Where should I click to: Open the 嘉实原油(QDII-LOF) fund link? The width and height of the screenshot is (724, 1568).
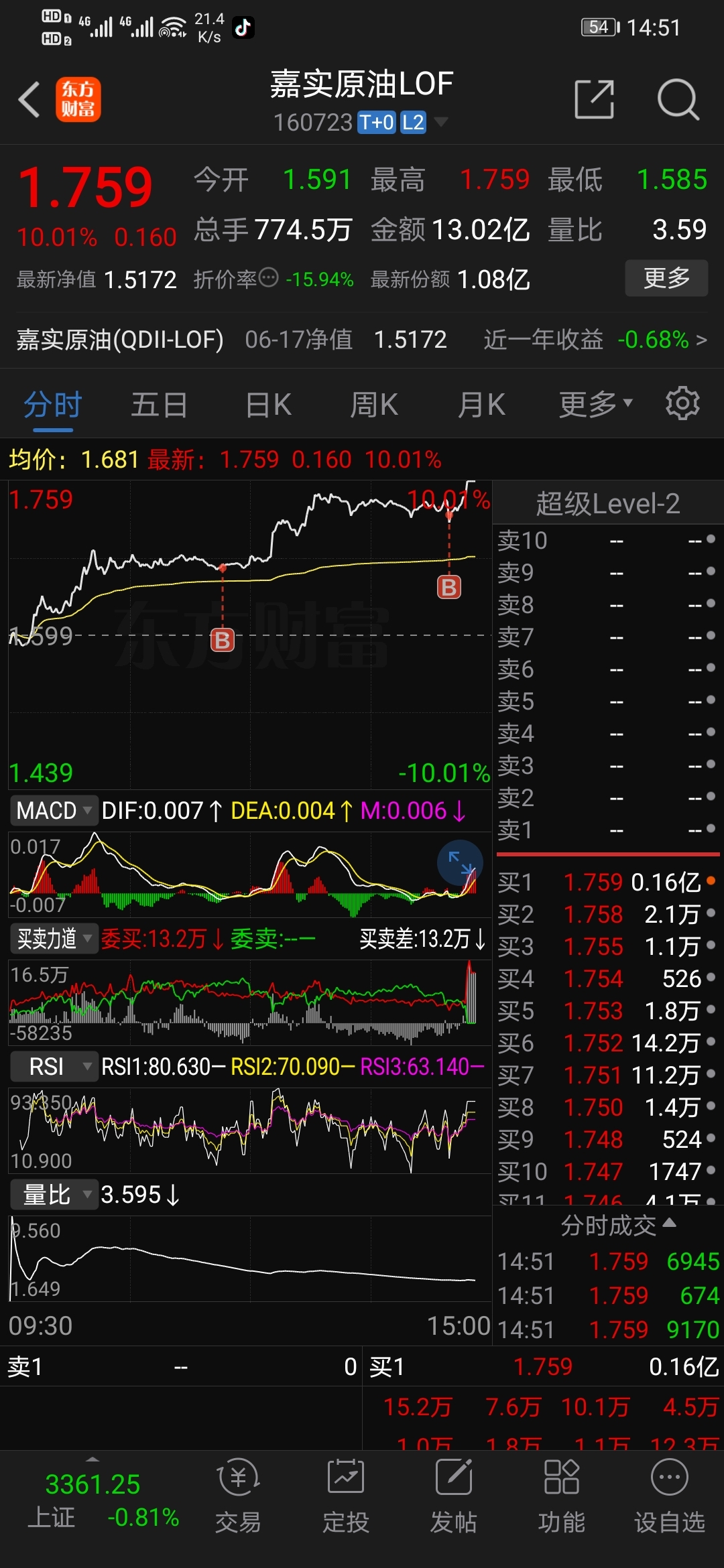click(120, 340)
